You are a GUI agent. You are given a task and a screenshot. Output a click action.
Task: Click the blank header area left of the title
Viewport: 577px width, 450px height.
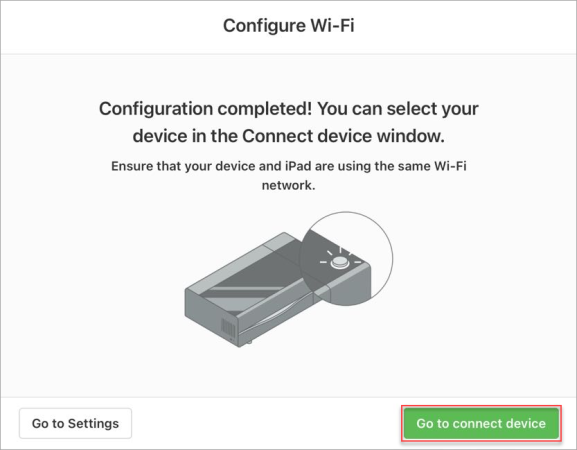click(110, 26)
